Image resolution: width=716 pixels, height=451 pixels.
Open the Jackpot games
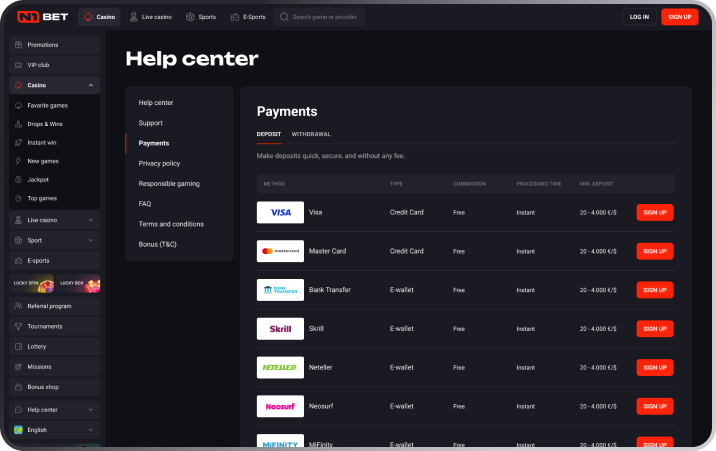38,179
